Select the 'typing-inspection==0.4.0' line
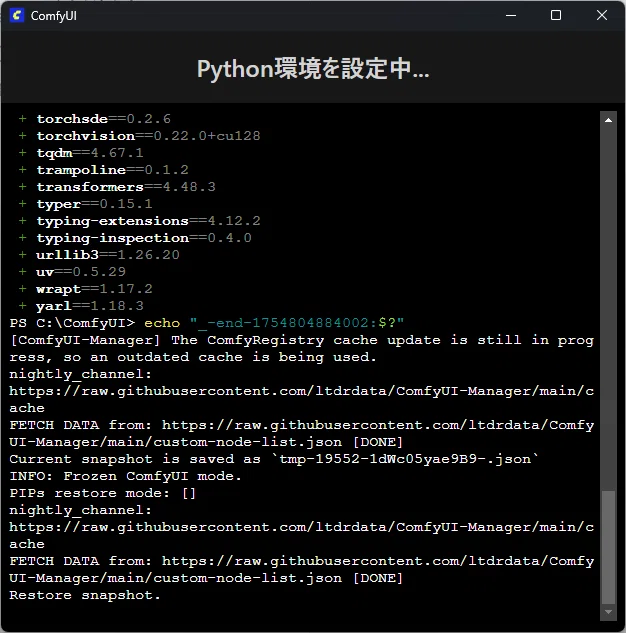The width and height of the screenshot is (626, 633). click(x=135, y=238)
